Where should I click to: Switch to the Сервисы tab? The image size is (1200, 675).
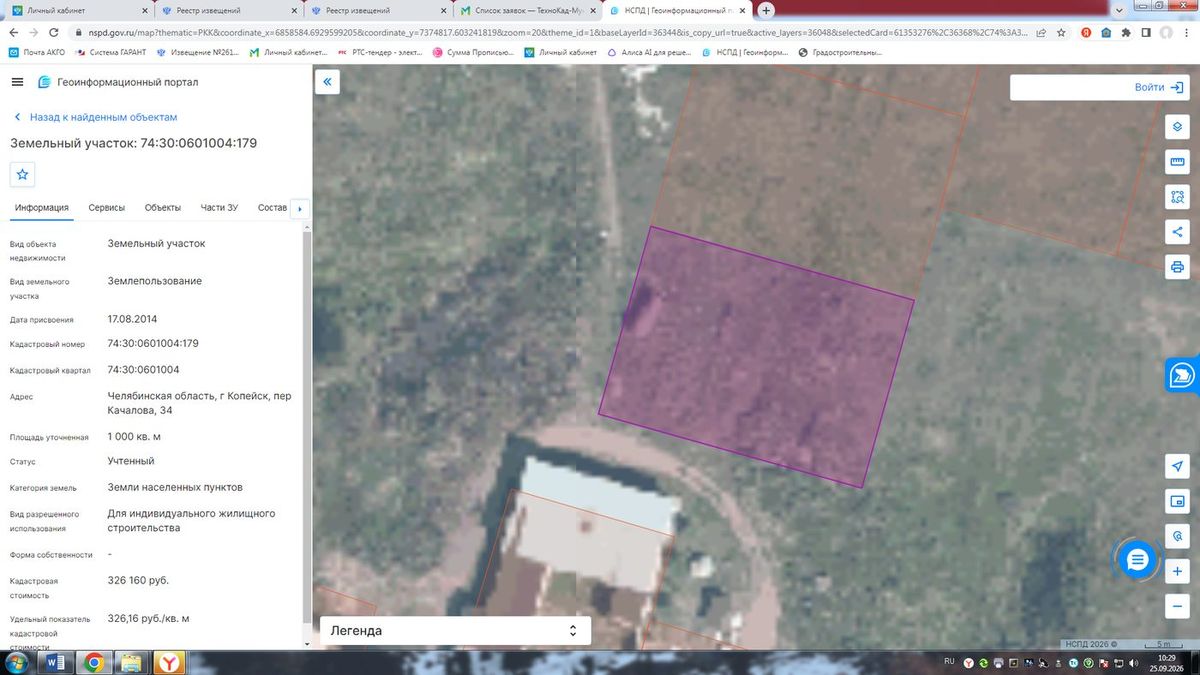click(x=107, y=208)
